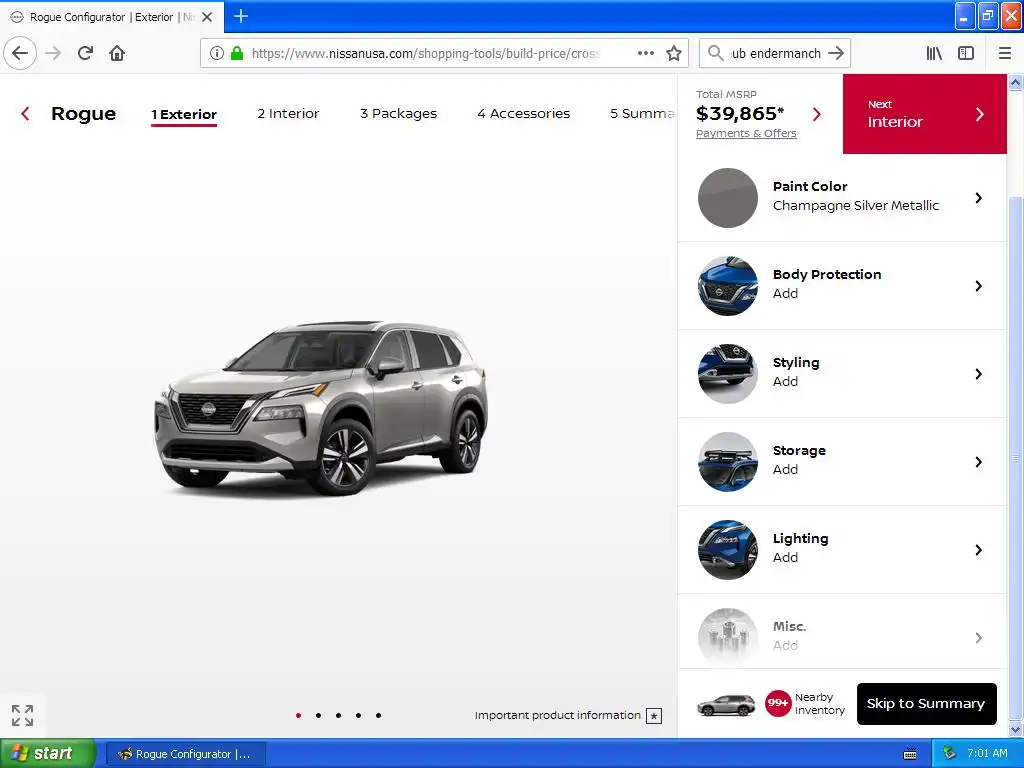This screenshot has height=768, width=1024.
Task: Reload the current page
Action: (x=85, y=53)
